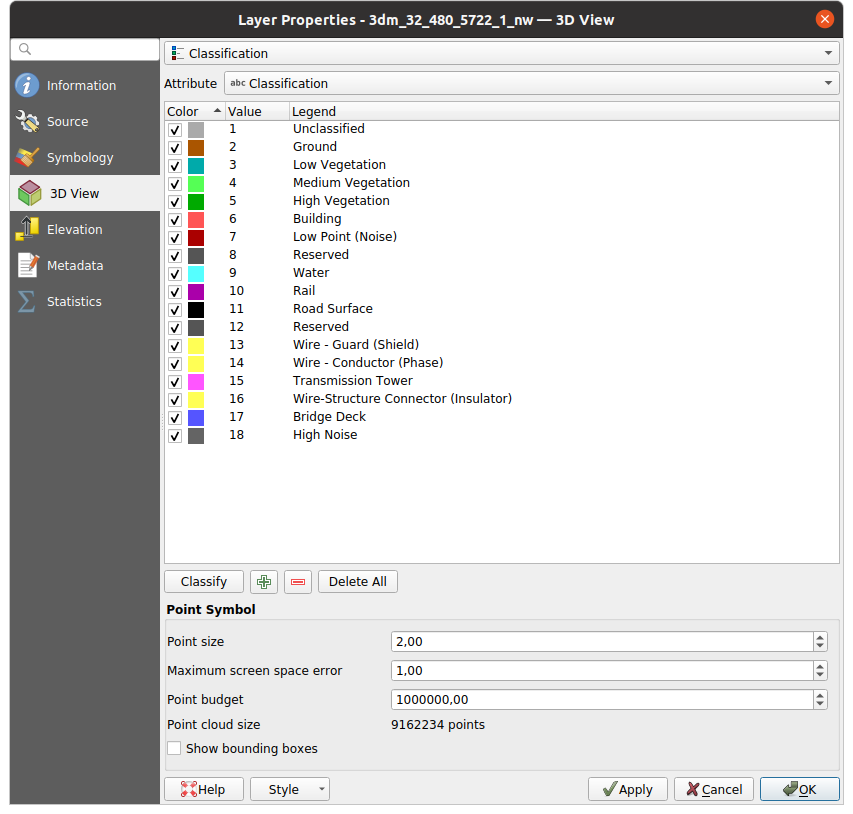Click the High Vegetation green color swatch
Image resolution: width=853 pixels, height=814 pixels.
tap(196, 201)
